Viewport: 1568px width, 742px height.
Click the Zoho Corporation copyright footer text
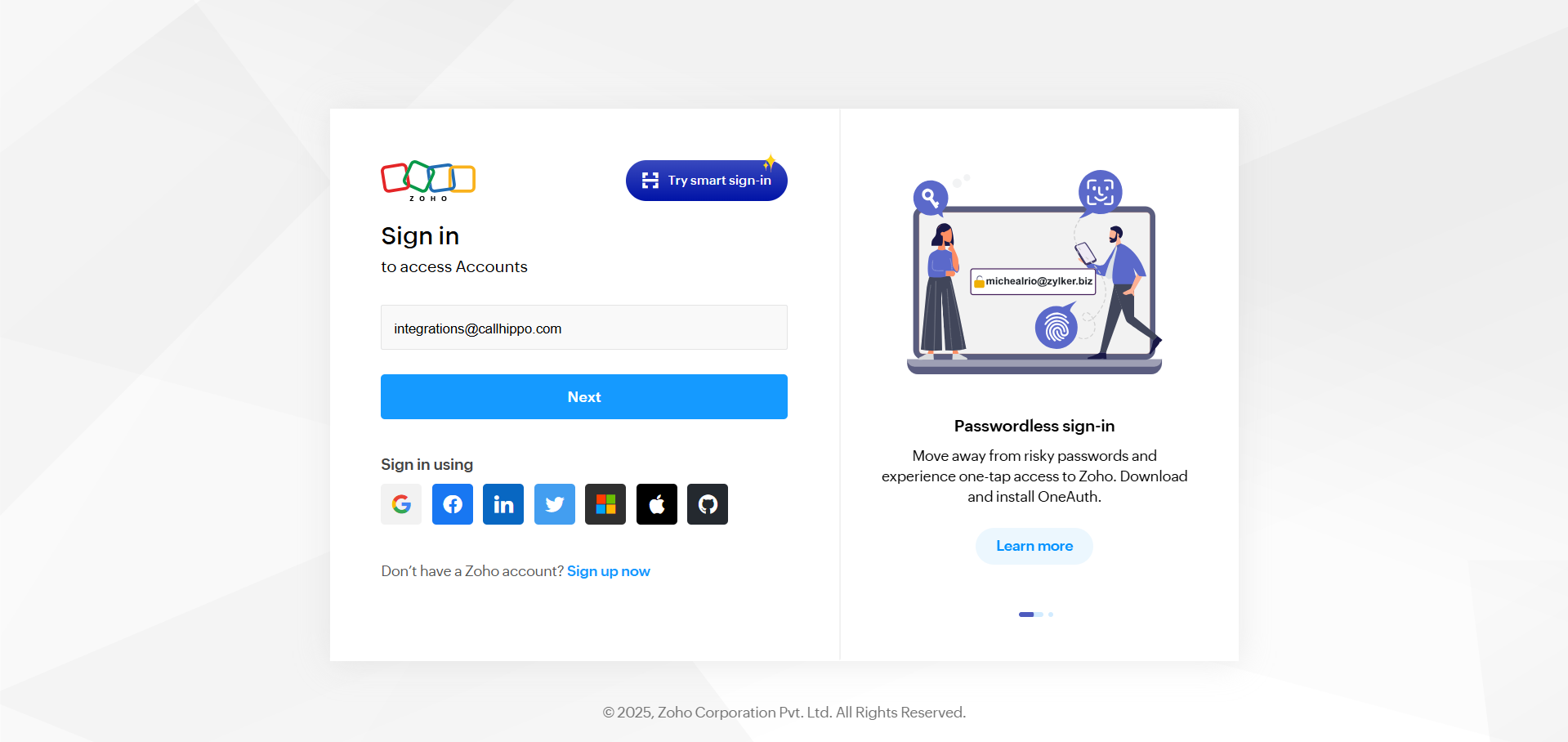click(x=784, y=713)
